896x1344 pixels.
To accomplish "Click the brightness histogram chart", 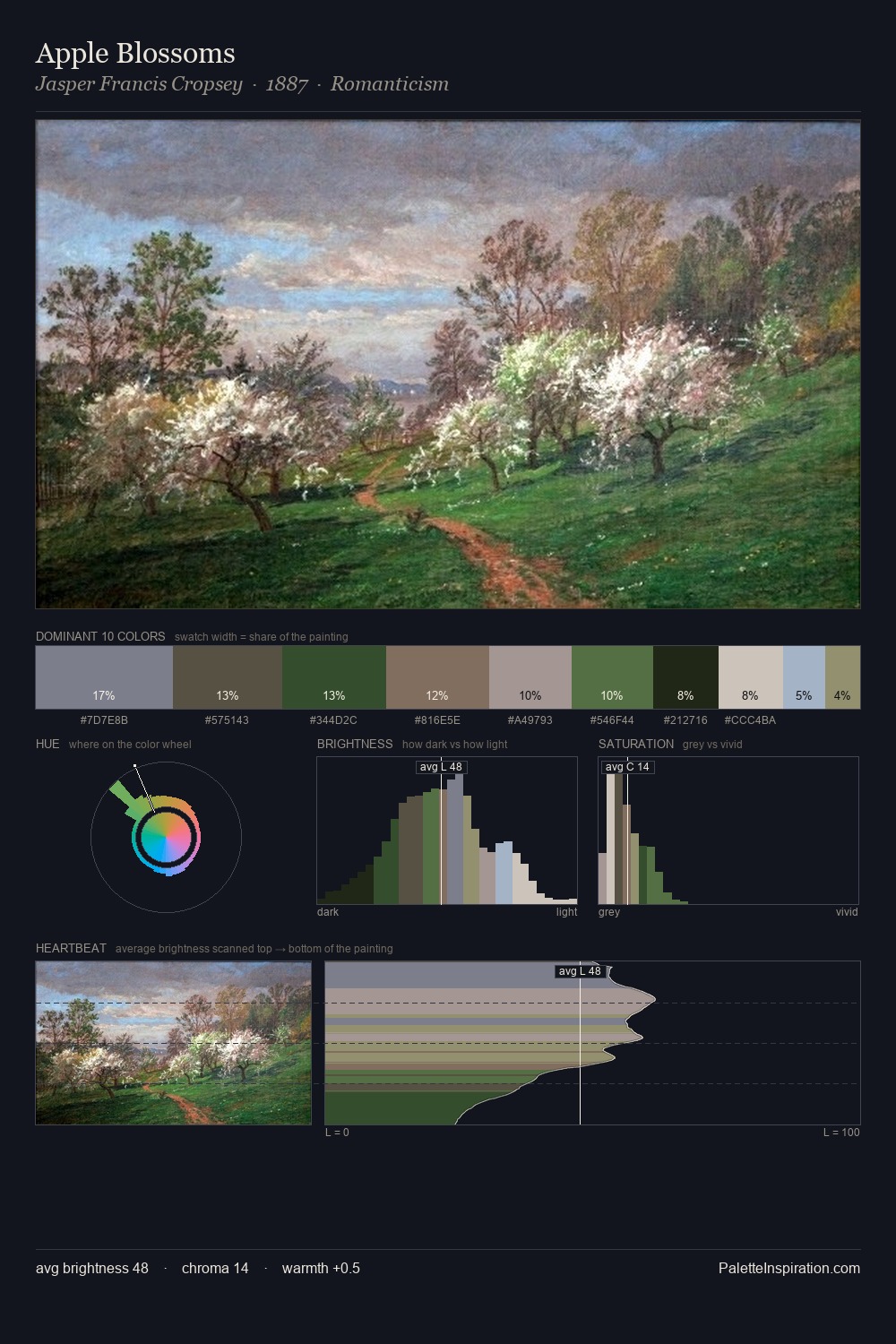I will 447,831.
